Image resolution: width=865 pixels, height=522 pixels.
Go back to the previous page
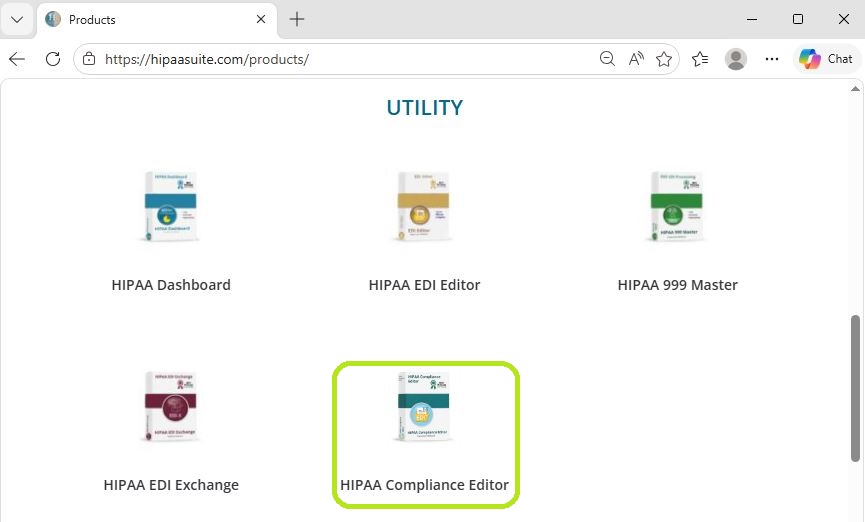click(17, 59)
